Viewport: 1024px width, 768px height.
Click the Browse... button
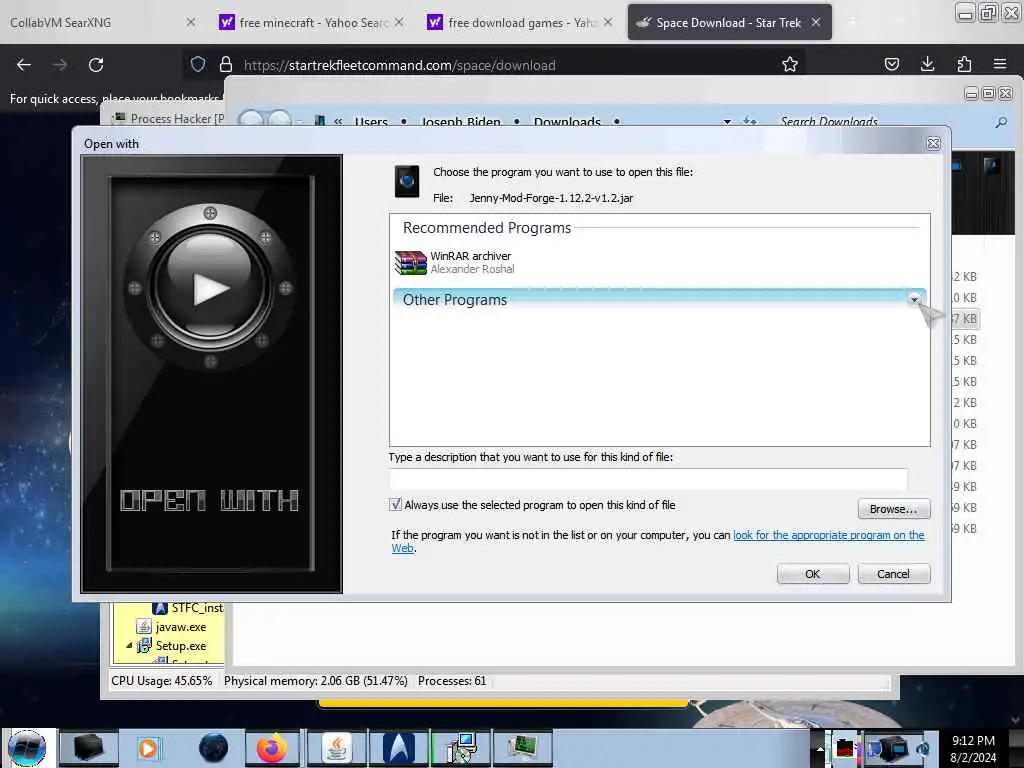click(893, 509)
